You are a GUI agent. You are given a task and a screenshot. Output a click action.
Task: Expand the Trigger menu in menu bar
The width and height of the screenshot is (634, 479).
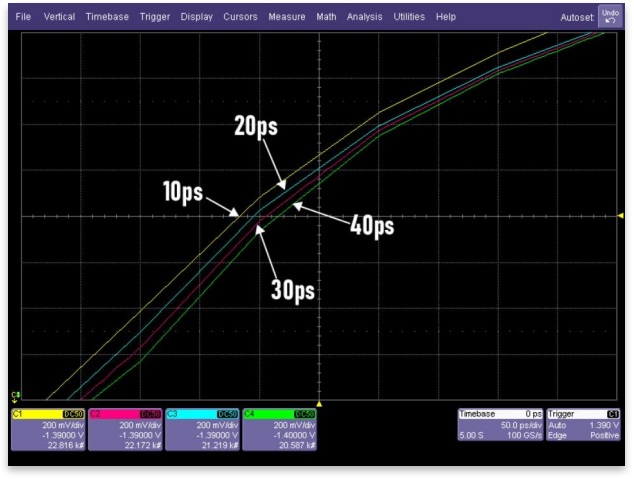(x=155, y=17)
